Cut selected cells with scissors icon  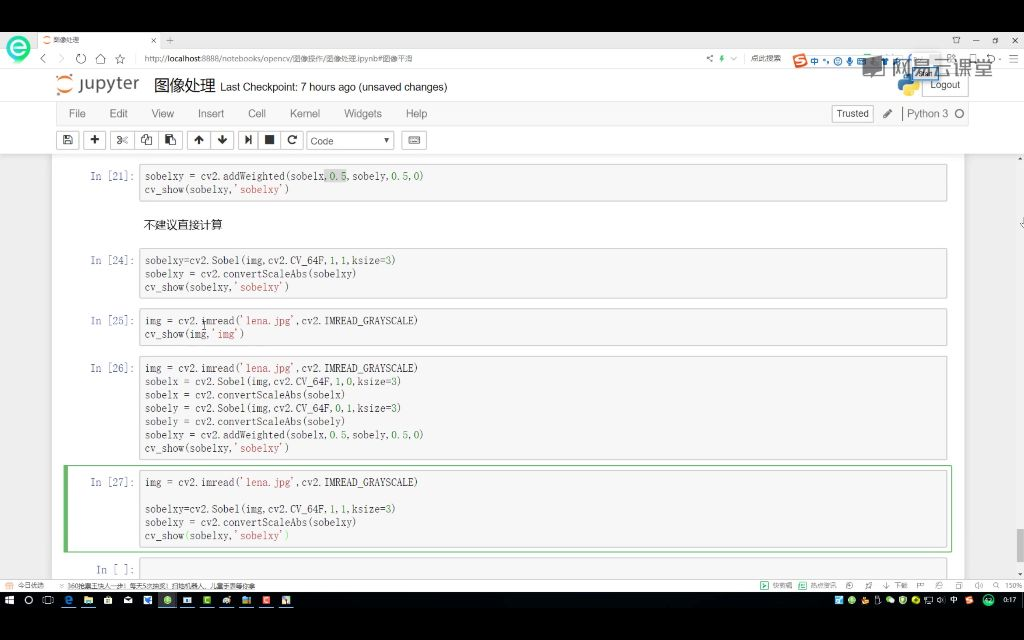click(x=122, y=140)
